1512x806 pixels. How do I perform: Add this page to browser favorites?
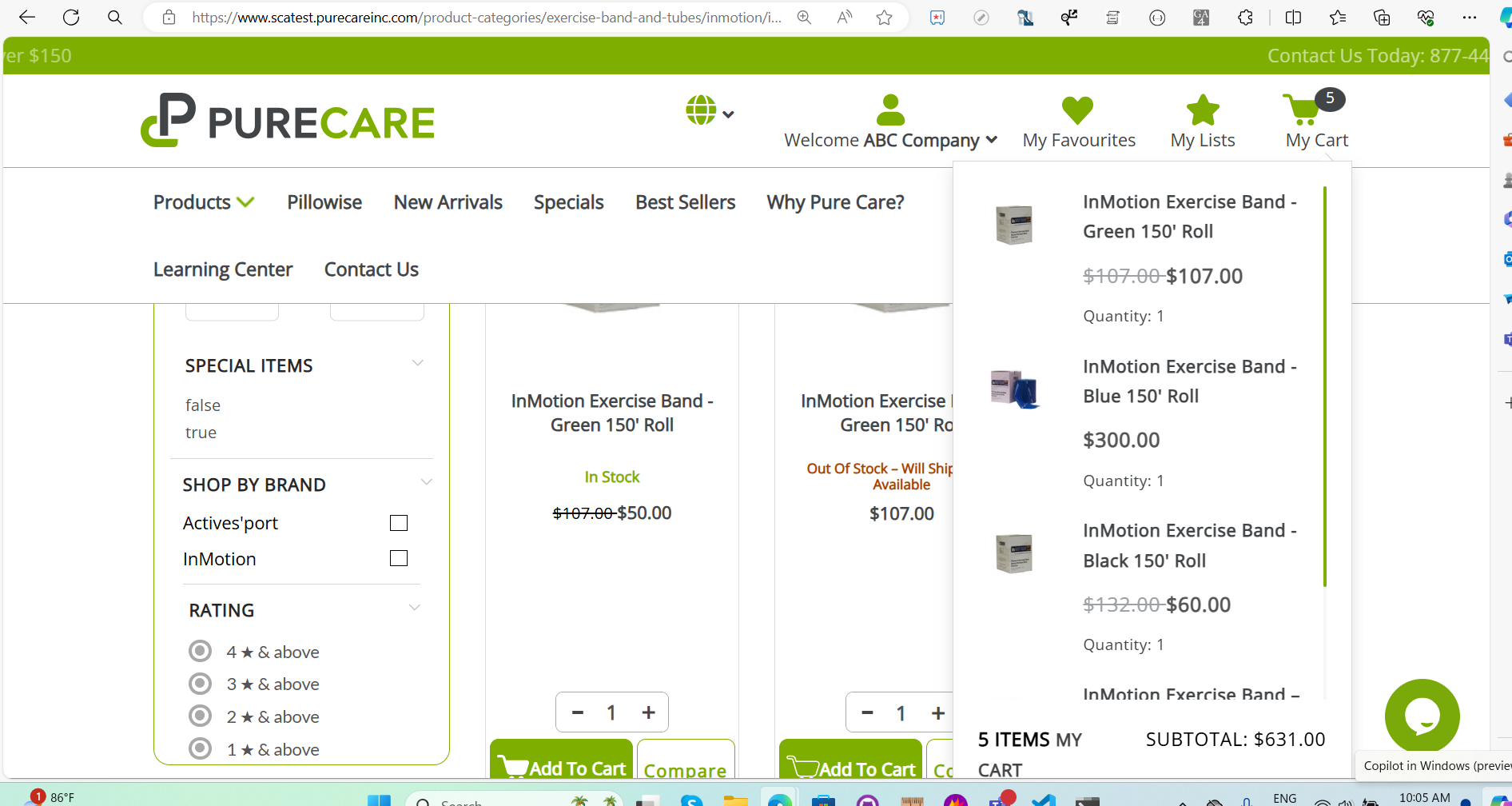(x=884, y=18)
